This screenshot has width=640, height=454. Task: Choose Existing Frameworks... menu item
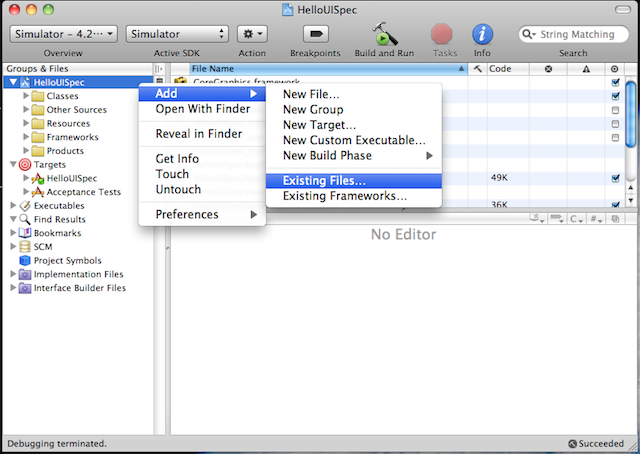(x=353, y=196)
